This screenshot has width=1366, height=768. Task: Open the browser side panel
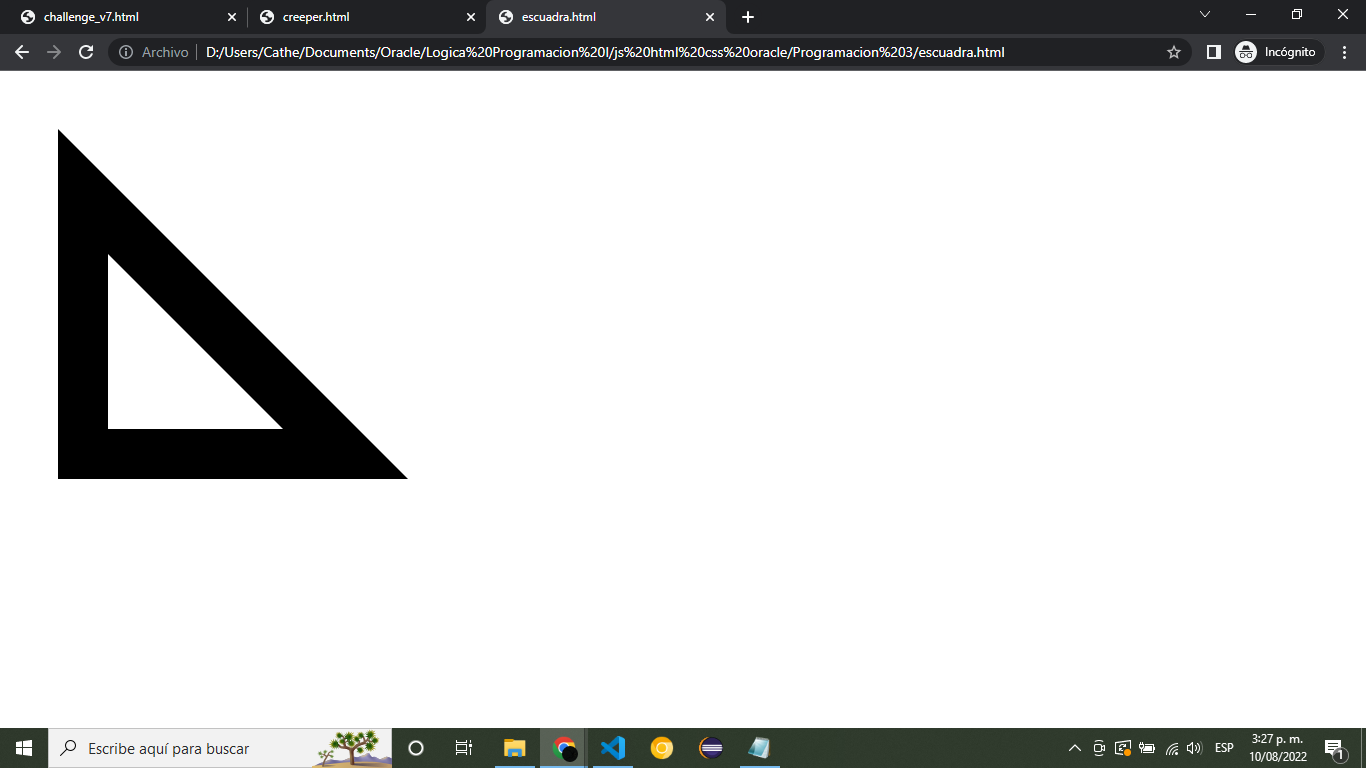click(1213, 52)
